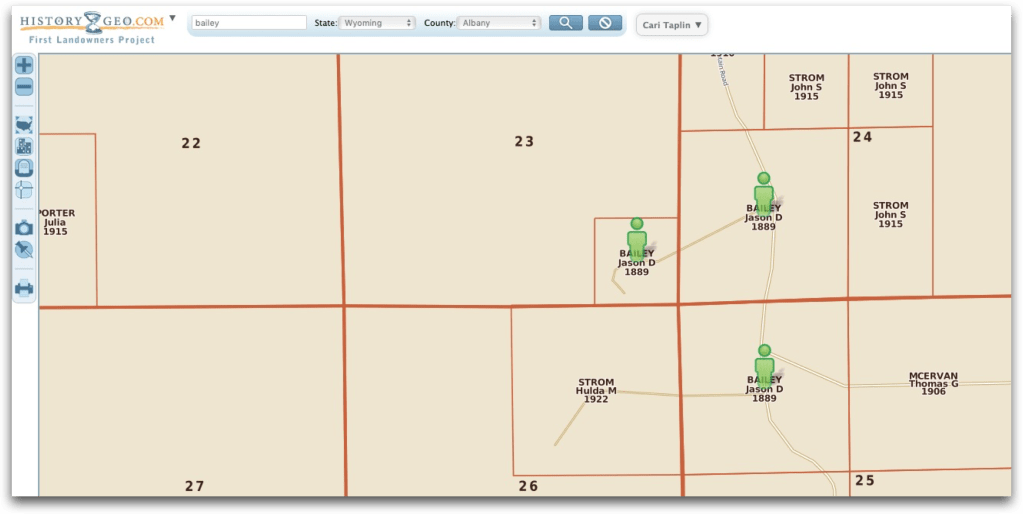
Task: Click the print map icon
Action: coord(24,289)
